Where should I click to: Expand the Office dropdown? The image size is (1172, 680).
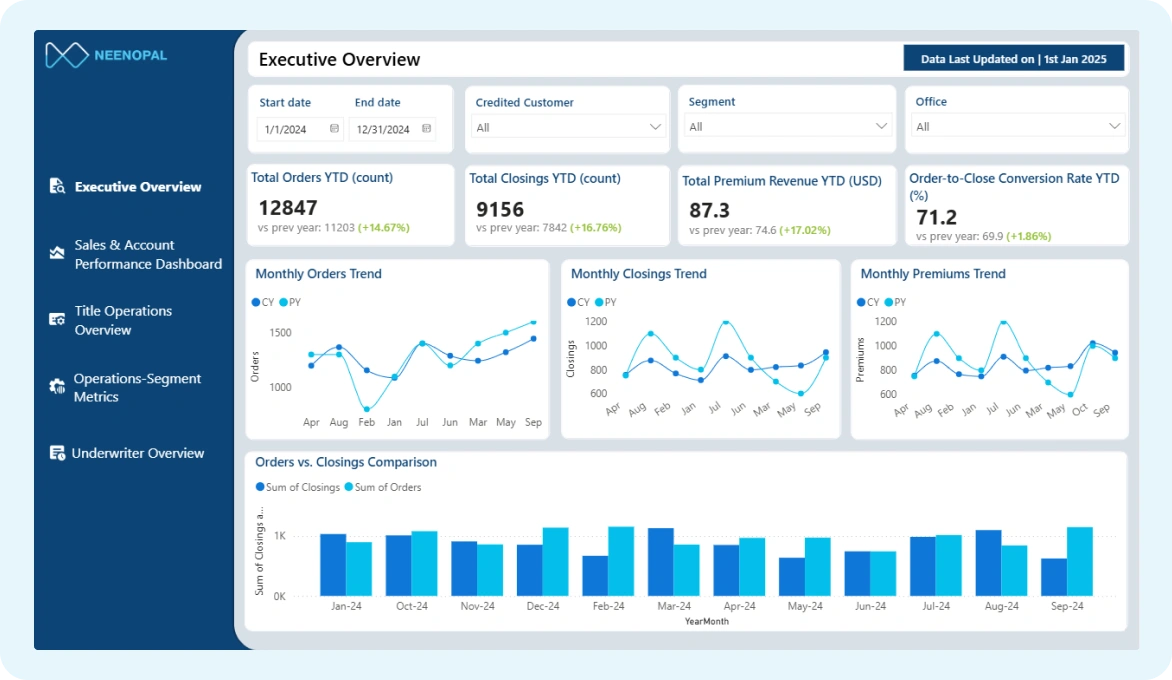(x=1018, y=126)
